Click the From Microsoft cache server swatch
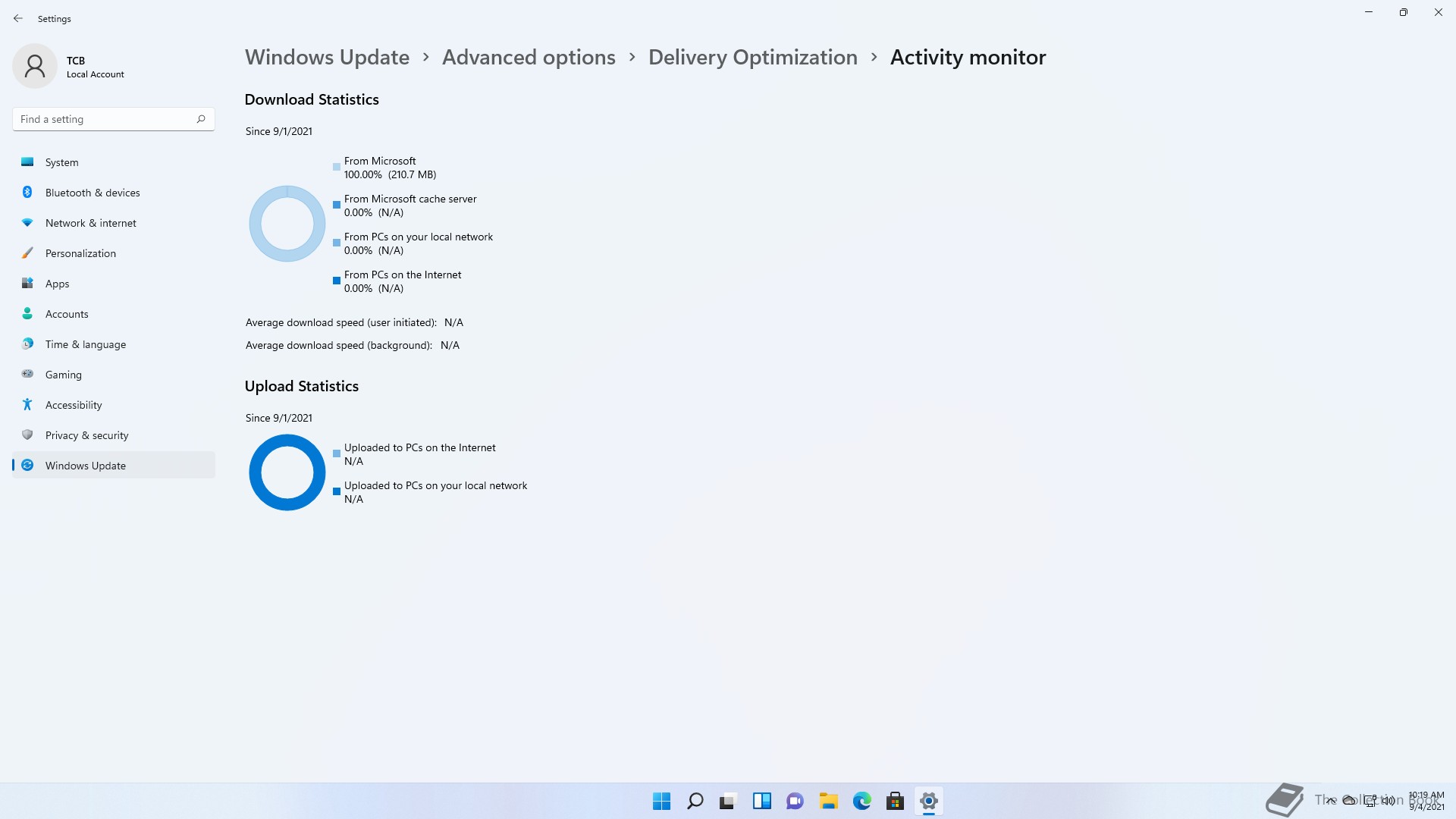The width and height of the screenshot is (1456, 819). 337,205
